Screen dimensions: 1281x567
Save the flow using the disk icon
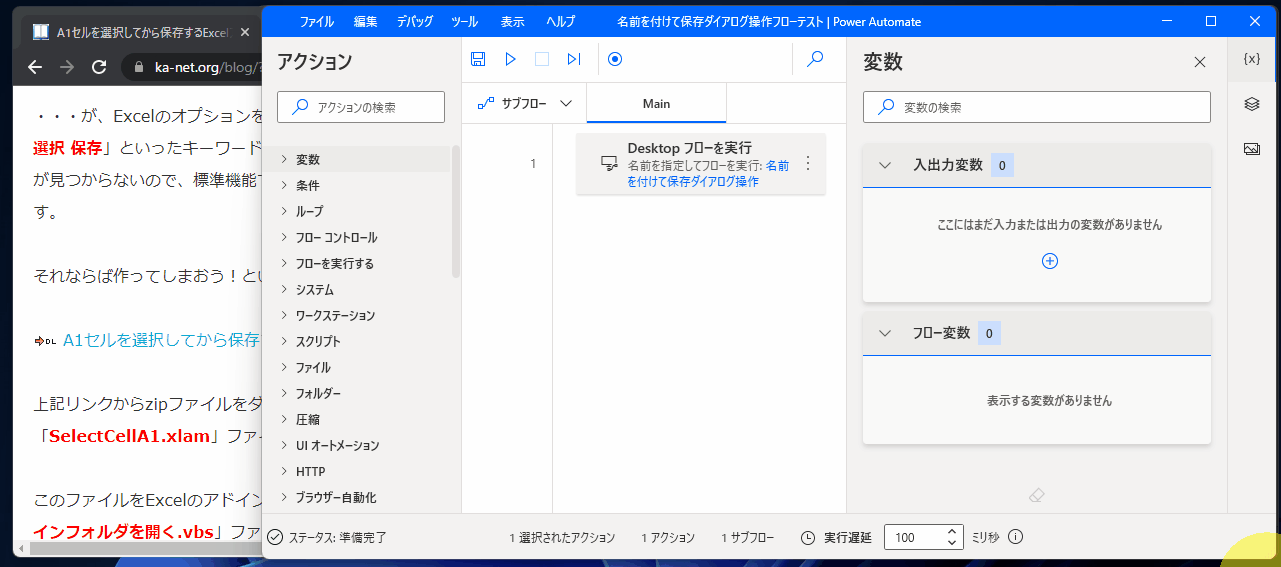tap(478, 59)
